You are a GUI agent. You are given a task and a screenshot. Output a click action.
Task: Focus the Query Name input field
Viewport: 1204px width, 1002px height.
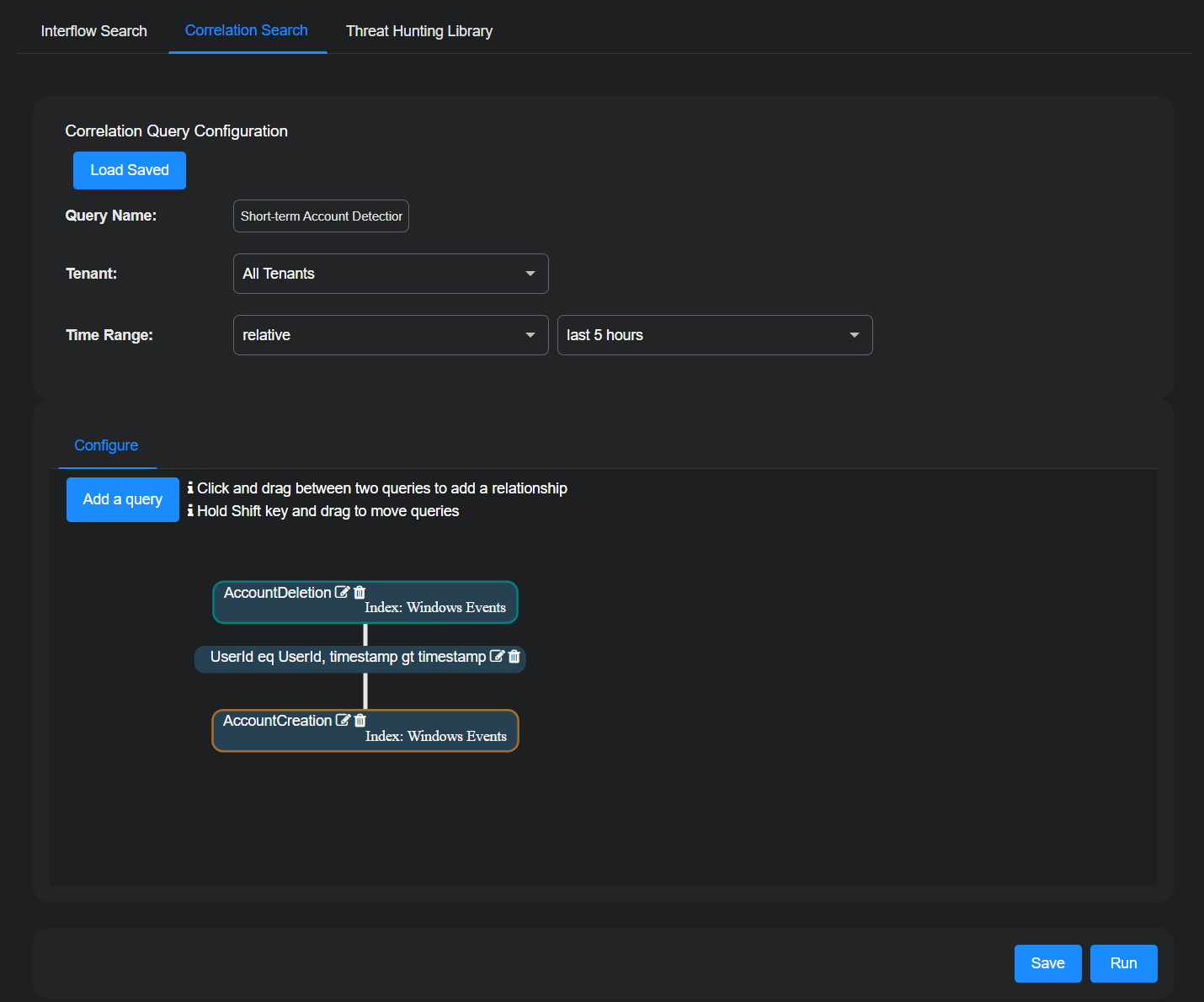click(x=321, y=216)
